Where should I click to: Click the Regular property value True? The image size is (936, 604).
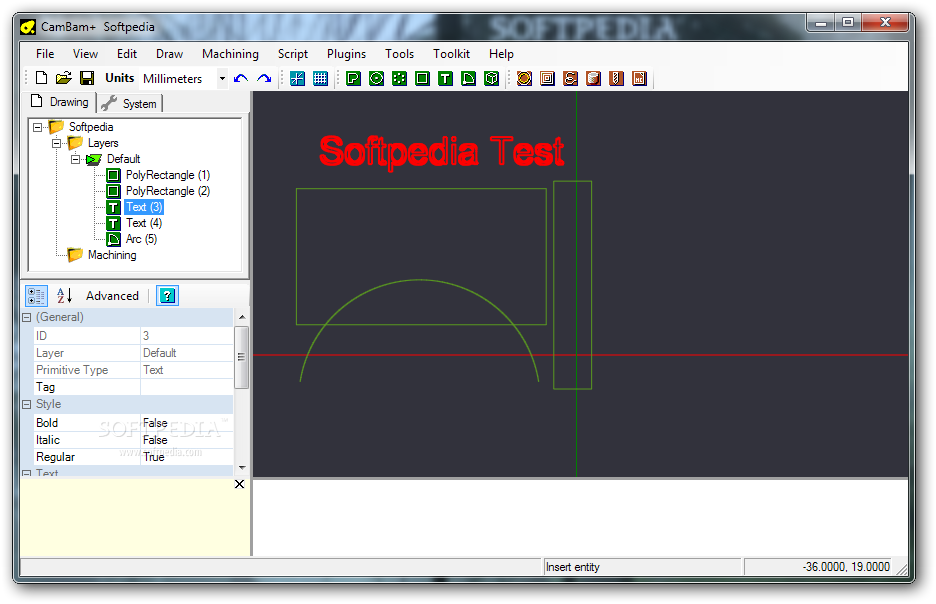pos(187,457)
